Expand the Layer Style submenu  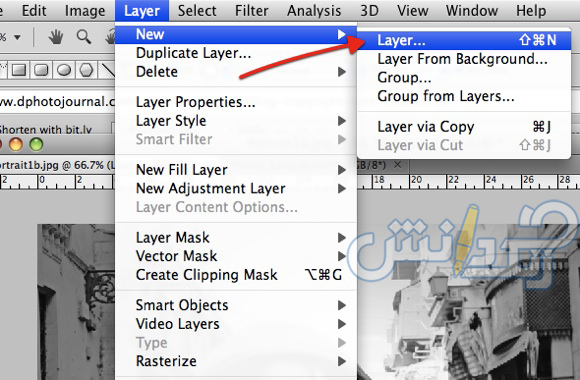click(236, 121)
